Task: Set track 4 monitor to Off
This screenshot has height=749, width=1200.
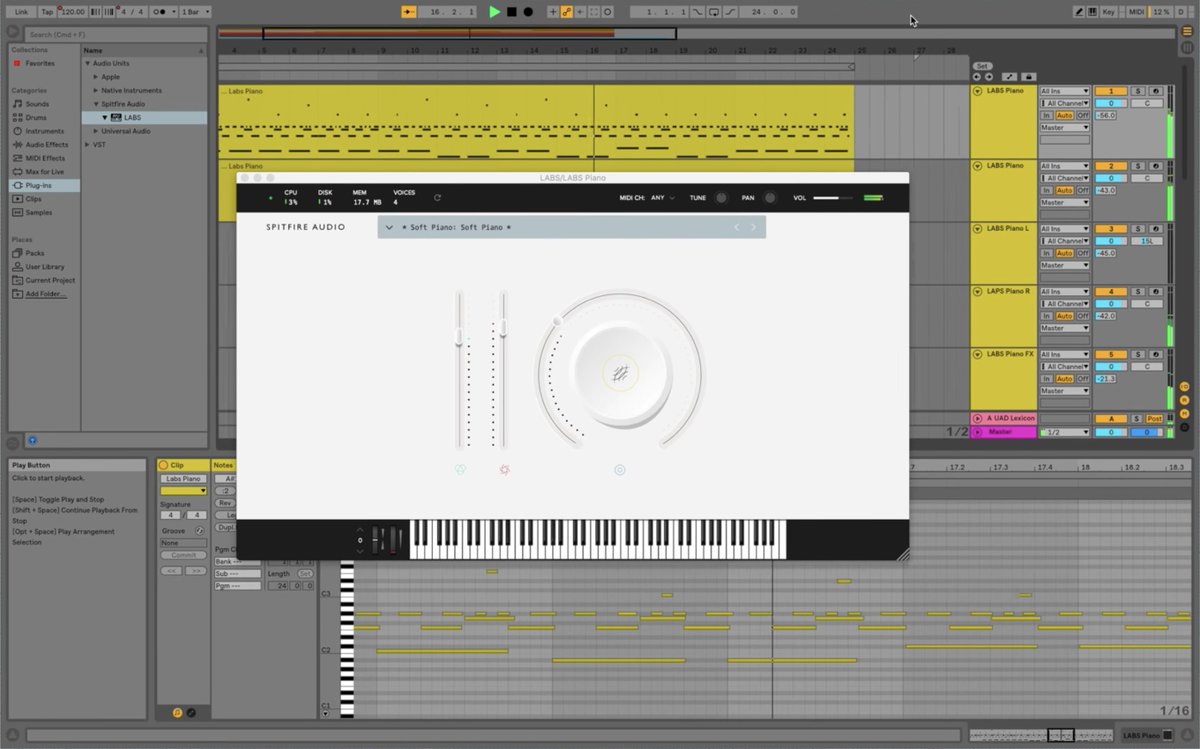Action: point(1083,316)
